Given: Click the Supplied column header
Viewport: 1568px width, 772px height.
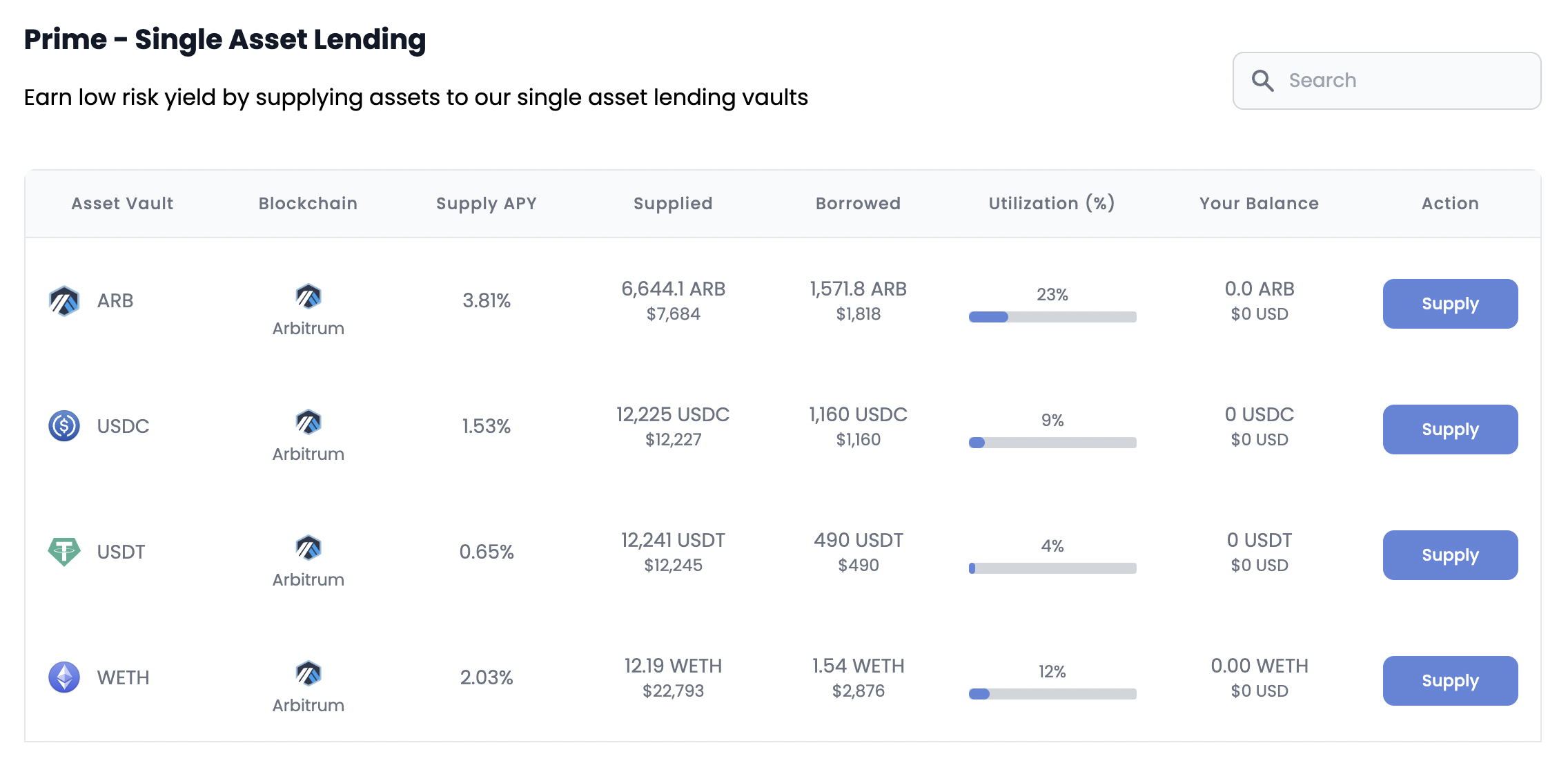Looking at the screenshot, I should pyautogui.click(x=673, y=204).
